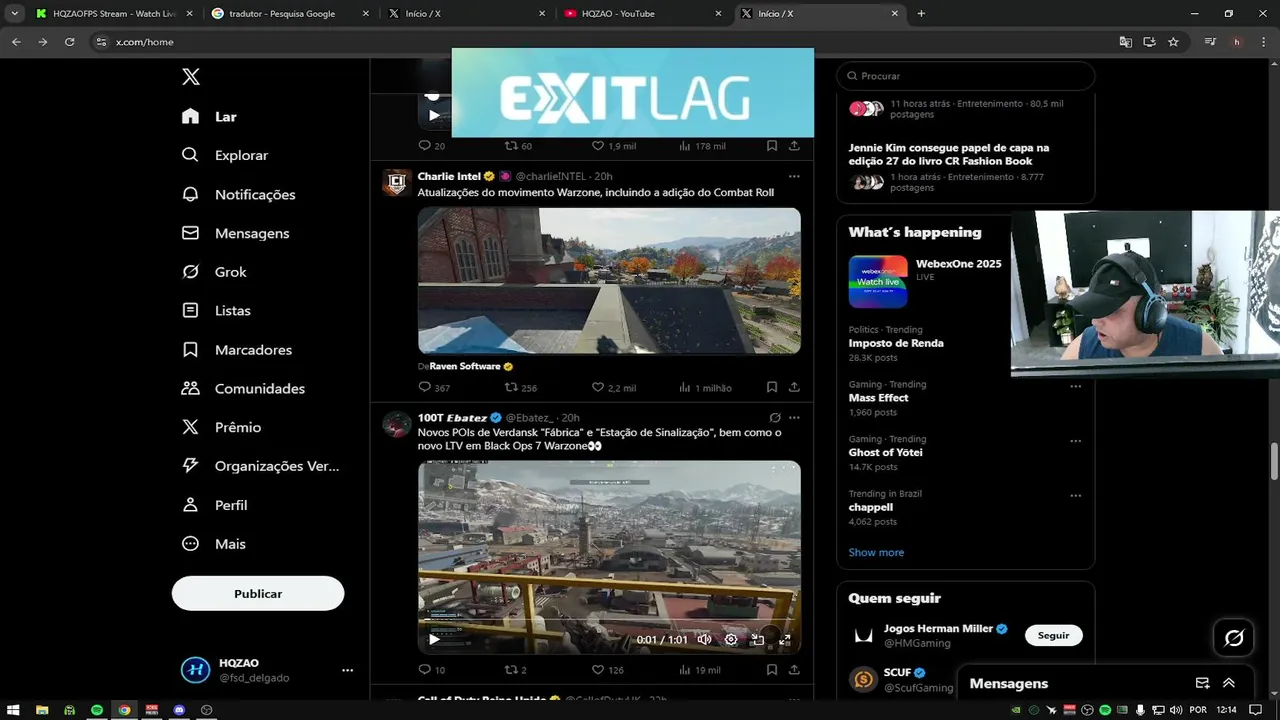
Task: Reload the page
Action: pos(69,42)
